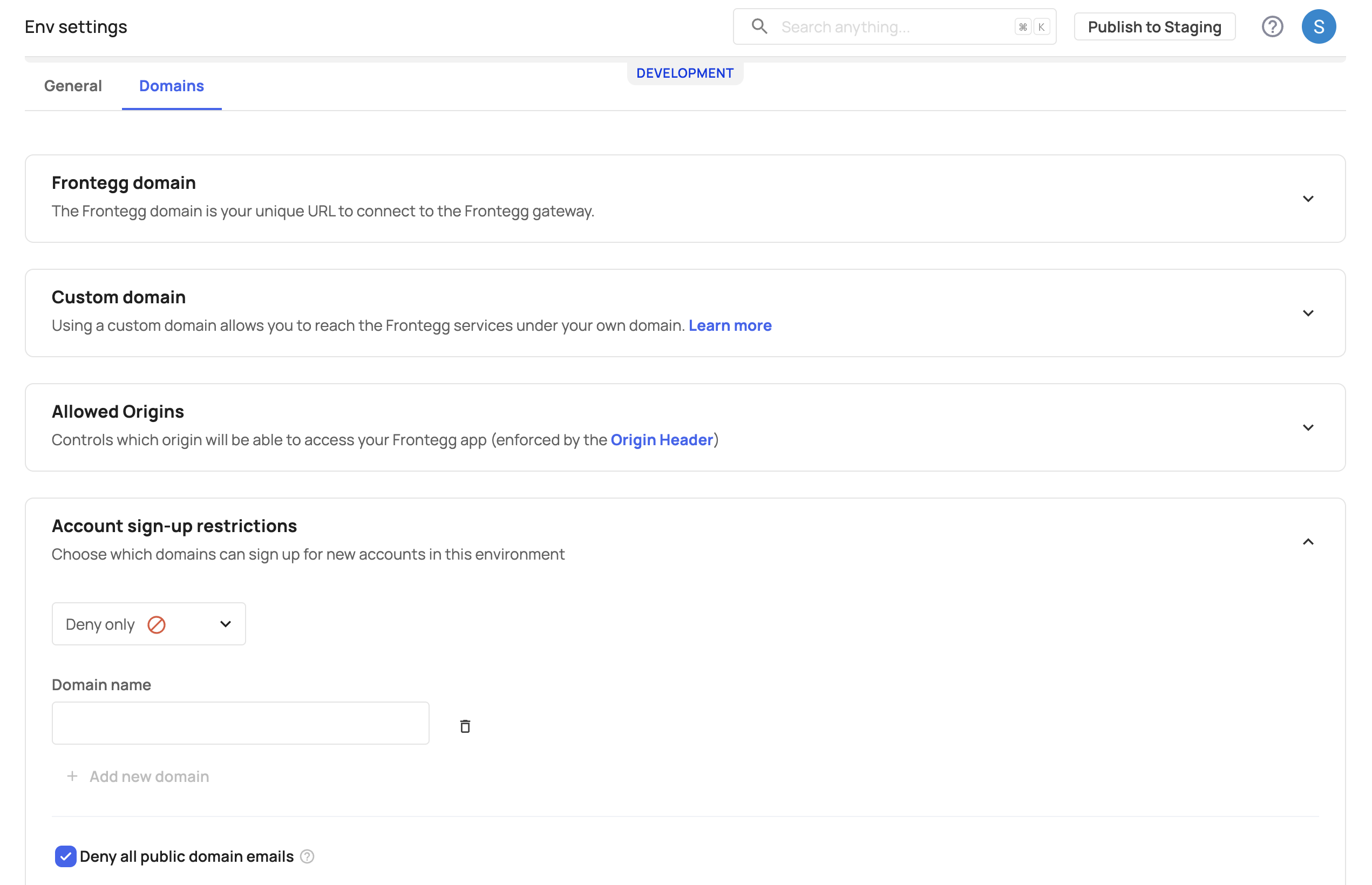This screenshot has width=1372, height=885.
Task: Open the Learn more link for custom domains
Action: [x=730, y=325]
